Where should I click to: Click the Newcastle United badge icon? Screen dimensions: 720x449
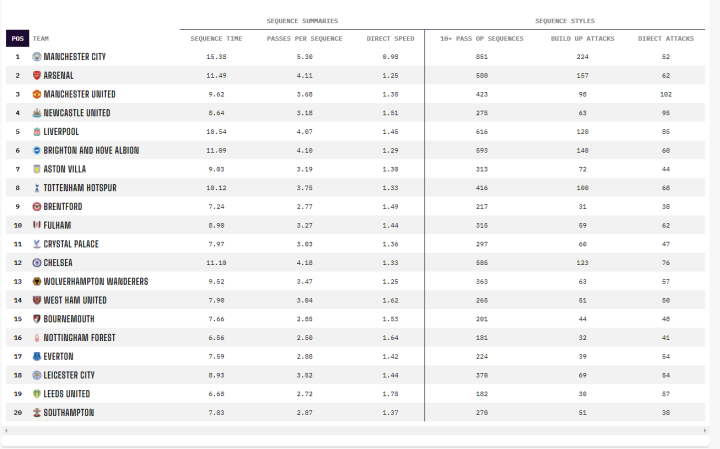[37, 113]
